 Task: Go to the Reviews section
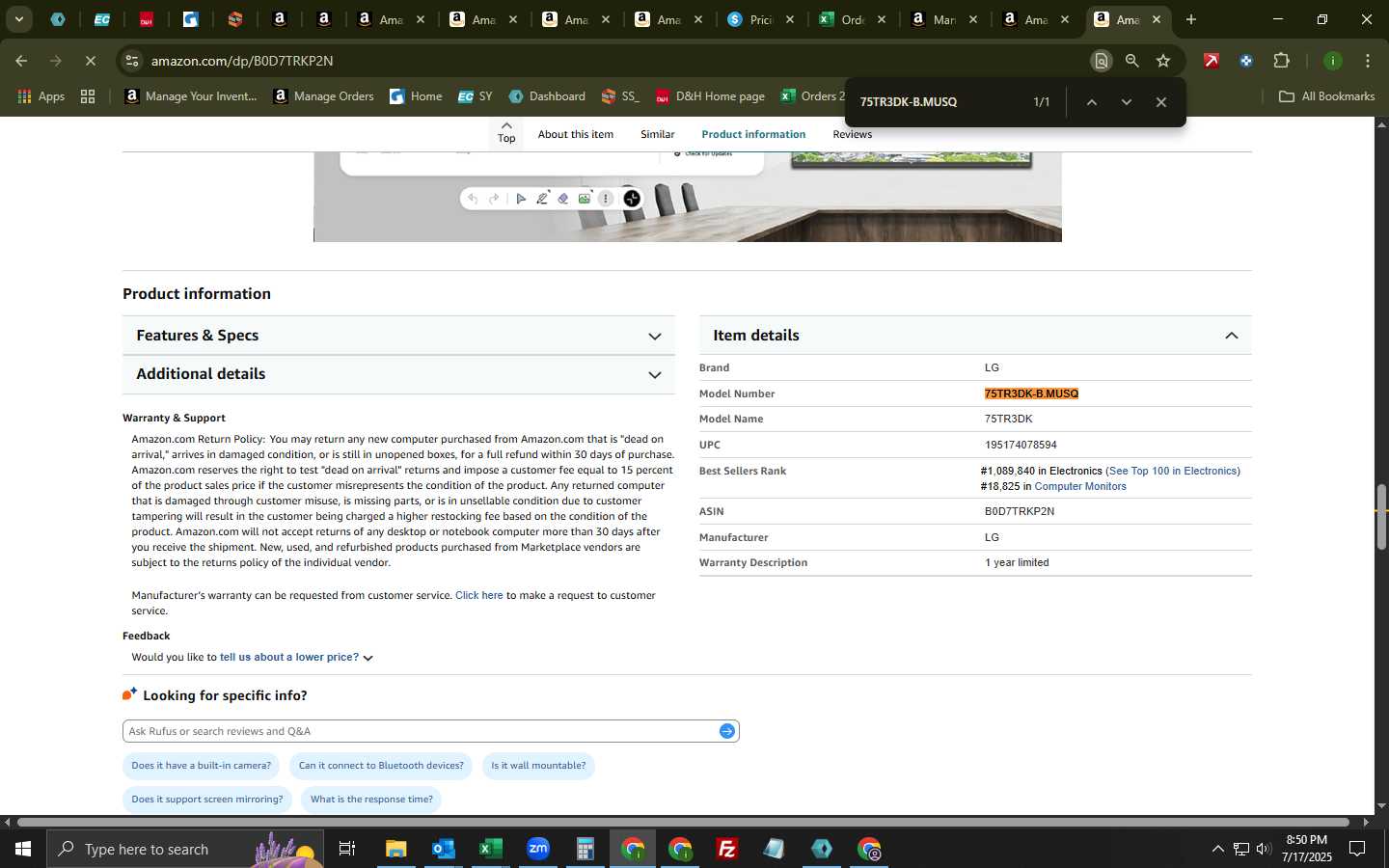(852, 134)
